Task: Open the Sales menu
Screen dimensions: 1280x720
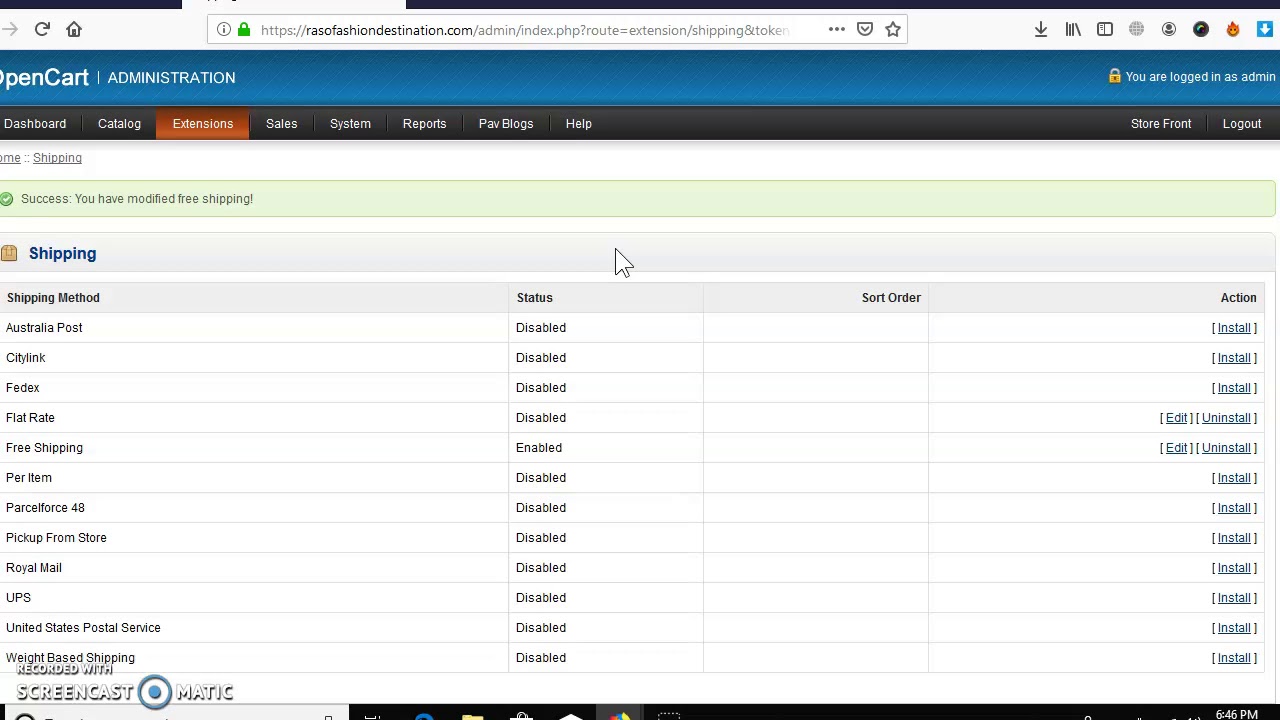Action: tap(281, 124)
